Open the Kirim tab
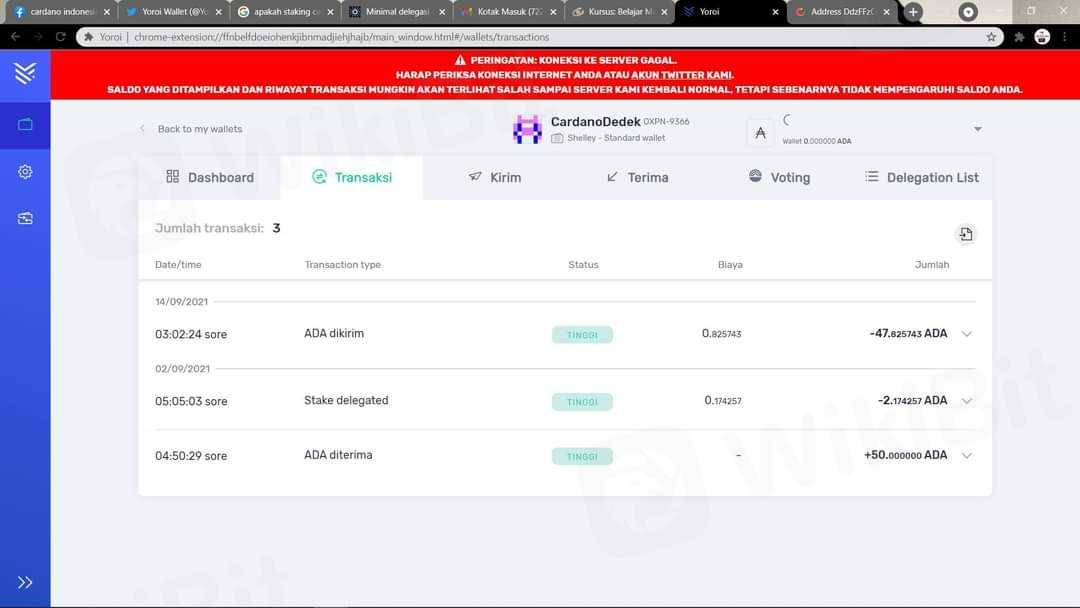The image size is (1080, 608). pyautogui.click(x=494, y=177)
